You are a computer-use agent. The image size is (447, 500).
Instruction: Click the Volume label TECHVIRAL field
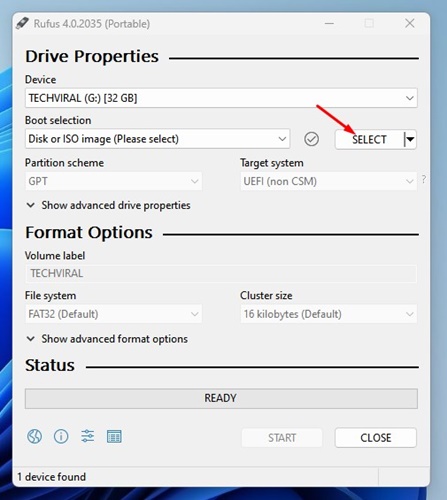[x=221, y=274]
